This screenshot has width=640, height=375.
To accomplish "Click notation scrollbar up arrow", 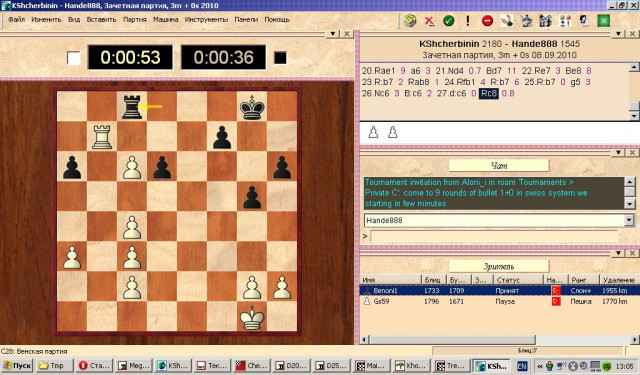I will point(634,67).
